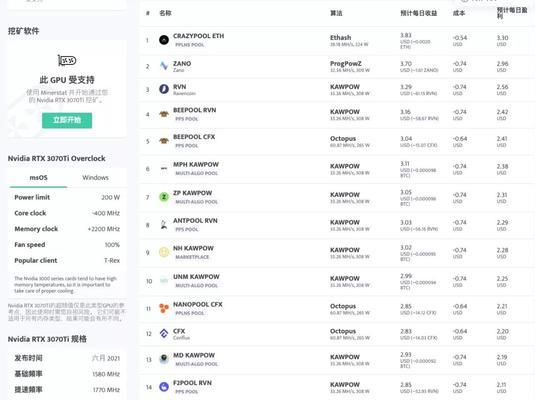Click Octopus algorithm in BEEPOOL CFX row
Viewport: 535px width, 400px height.
tap(343, 139)
